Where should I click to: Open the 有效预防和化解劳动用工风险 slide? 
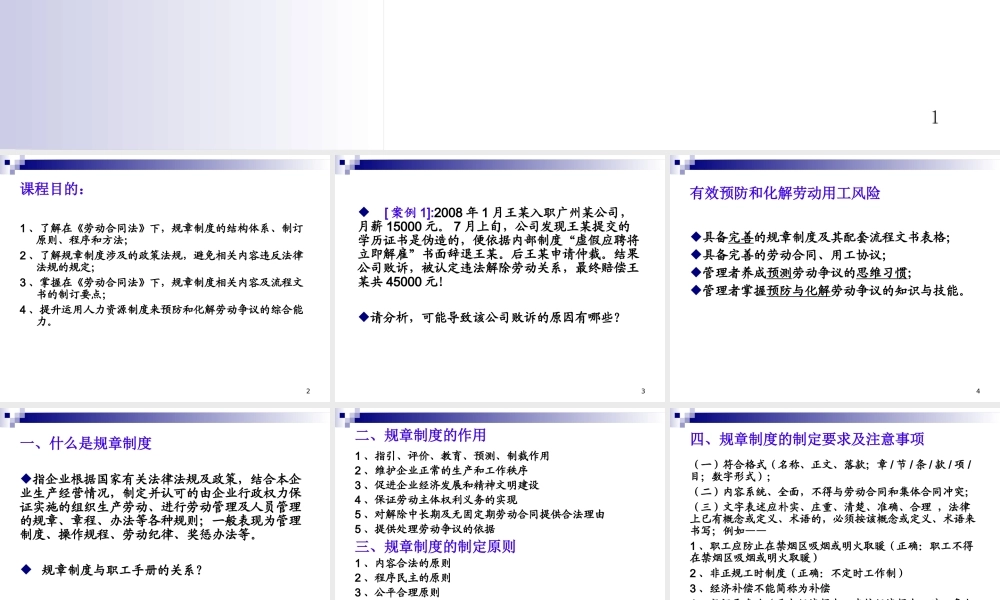[x=835, y=277]
